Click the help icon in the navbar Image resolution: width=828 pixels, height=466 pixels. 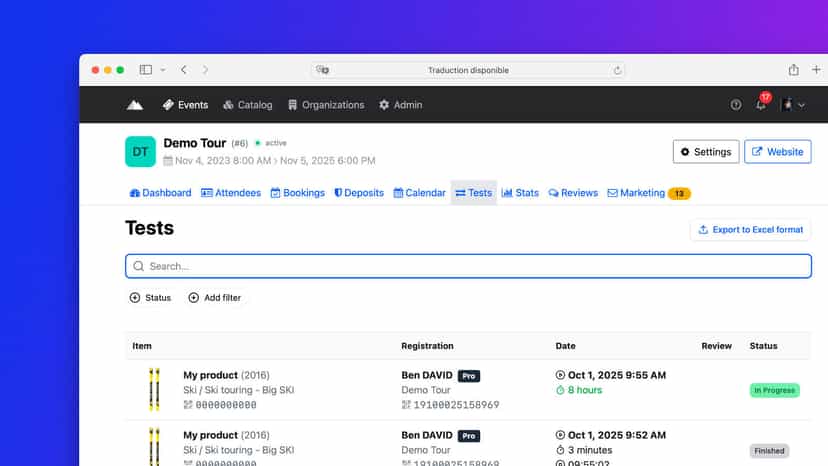pos(736,105)
